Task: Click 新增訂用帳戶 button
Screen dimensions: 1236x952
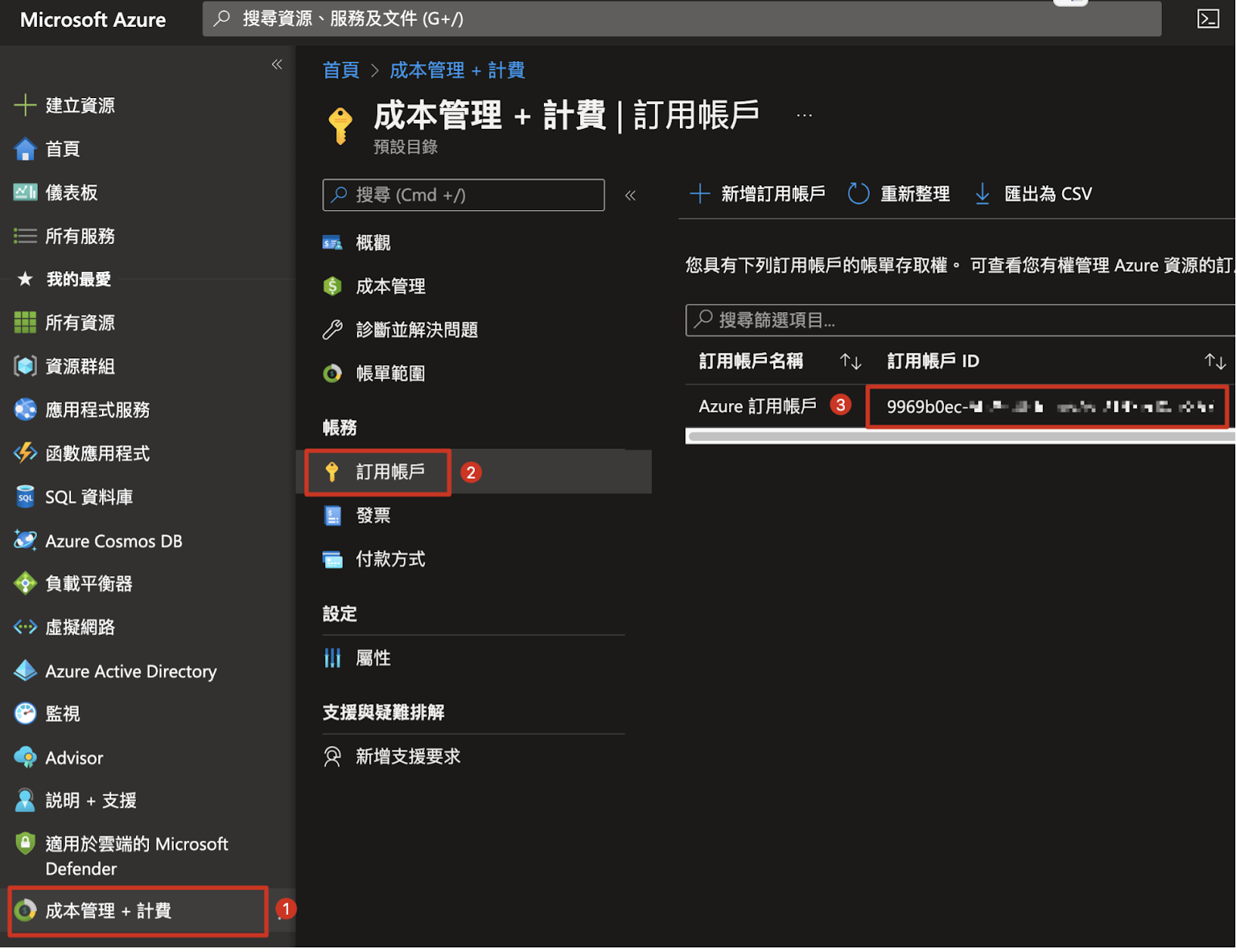Action: click(x=758, y=194)
